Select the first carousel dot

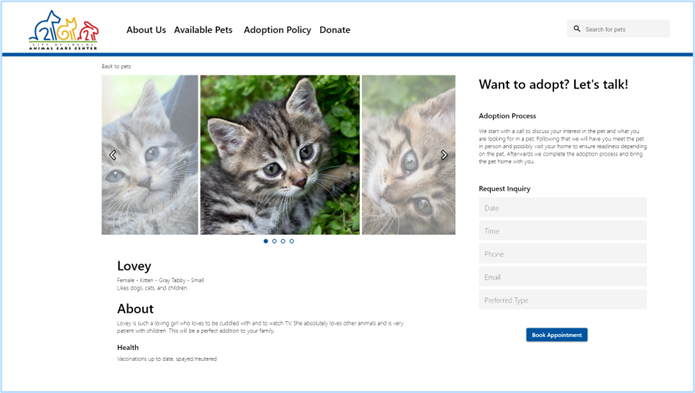(266, 241)
